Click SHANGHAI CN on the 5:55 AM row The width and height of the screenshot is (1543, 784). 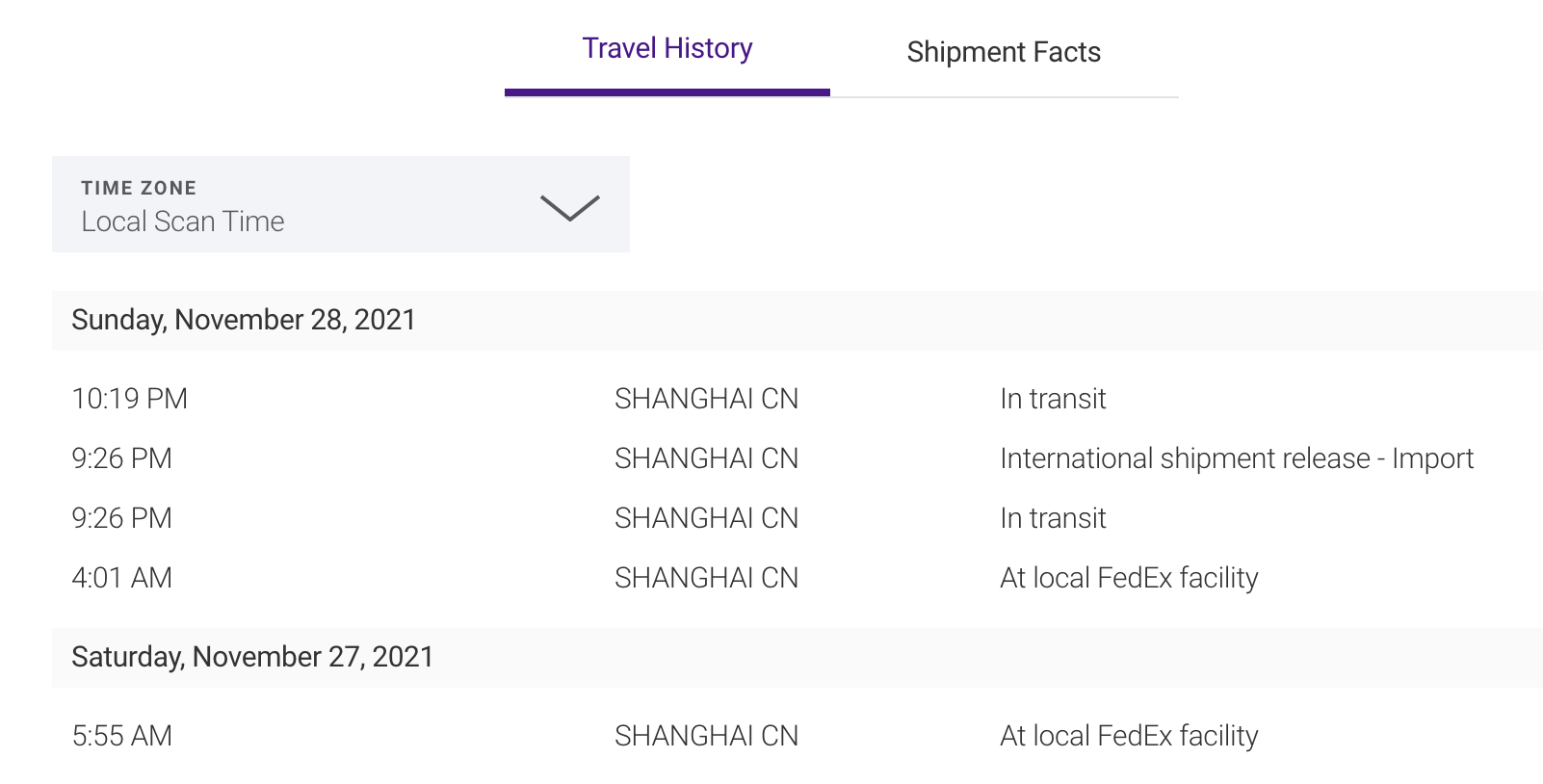coord(706,736)
